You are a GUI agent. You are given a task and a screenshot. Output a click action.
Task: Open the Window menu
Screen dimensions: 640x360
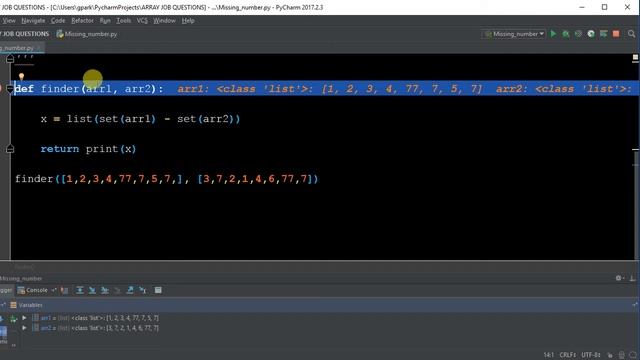point(164,20)
